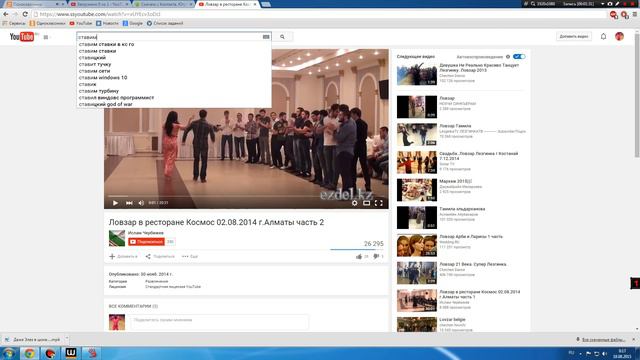640x360 pixels.
Task: Click the Share icon under the video
Action: [148, 257]
